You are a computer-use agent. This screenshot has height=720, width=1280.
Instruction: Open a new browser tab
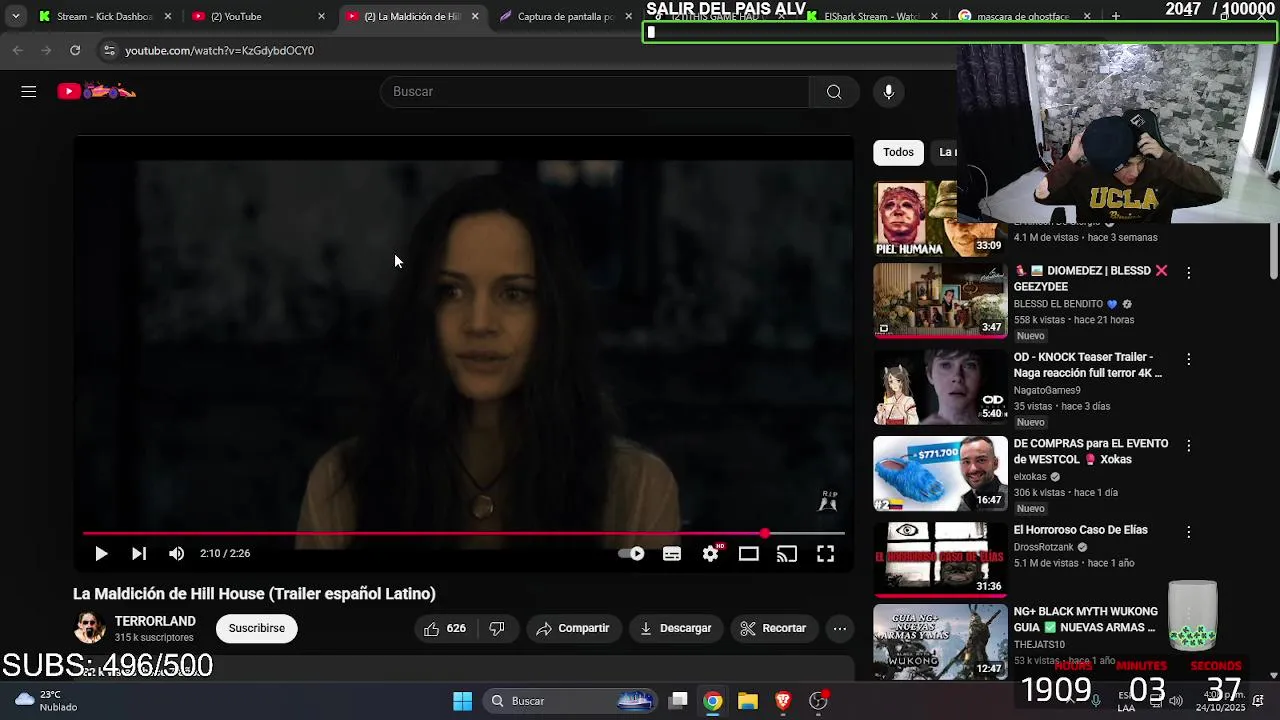(x=1116, y=16)
